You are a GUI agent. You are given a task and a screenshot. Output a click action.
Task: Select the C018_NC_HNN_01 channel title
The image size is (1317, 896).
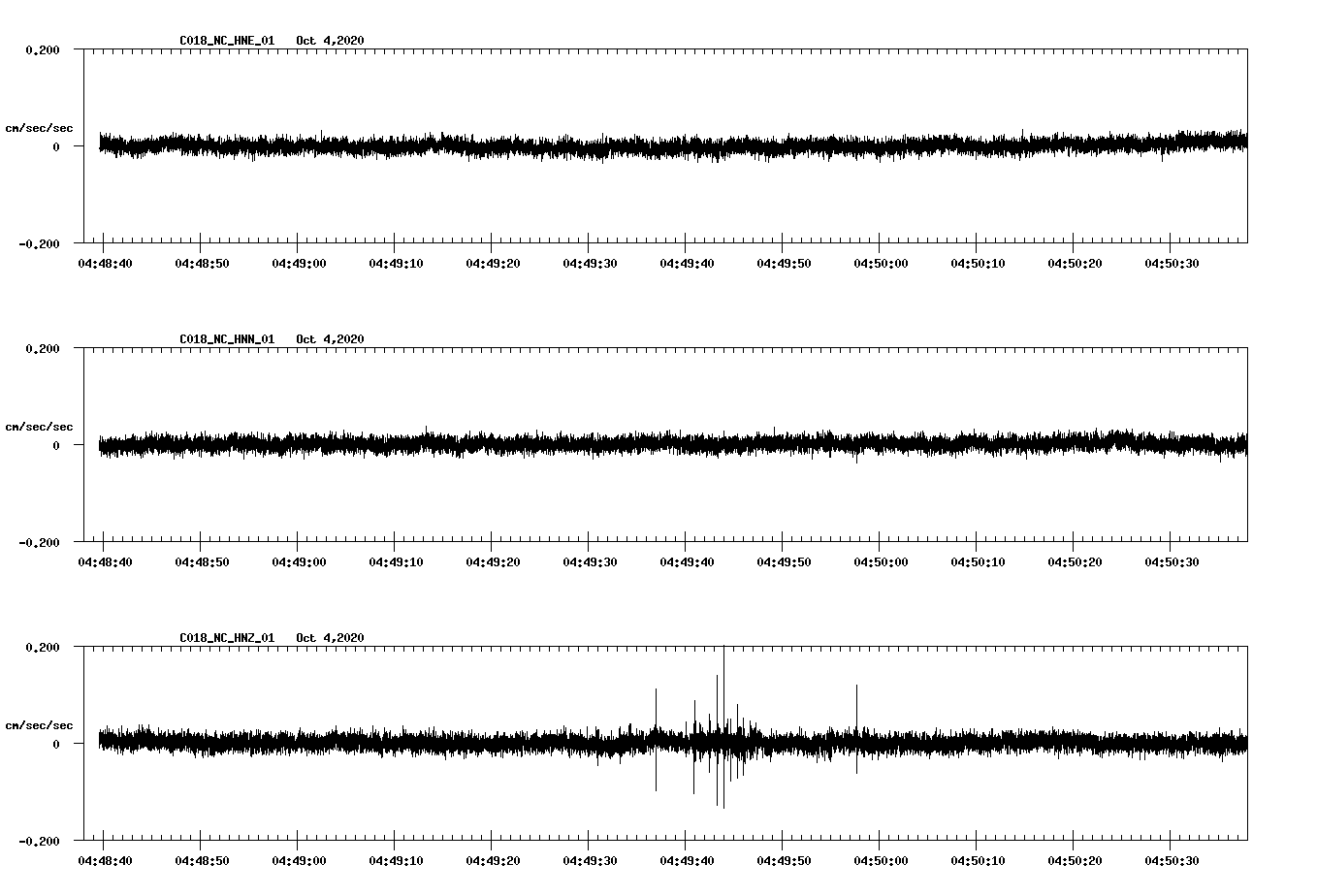[x=225, y=339]
